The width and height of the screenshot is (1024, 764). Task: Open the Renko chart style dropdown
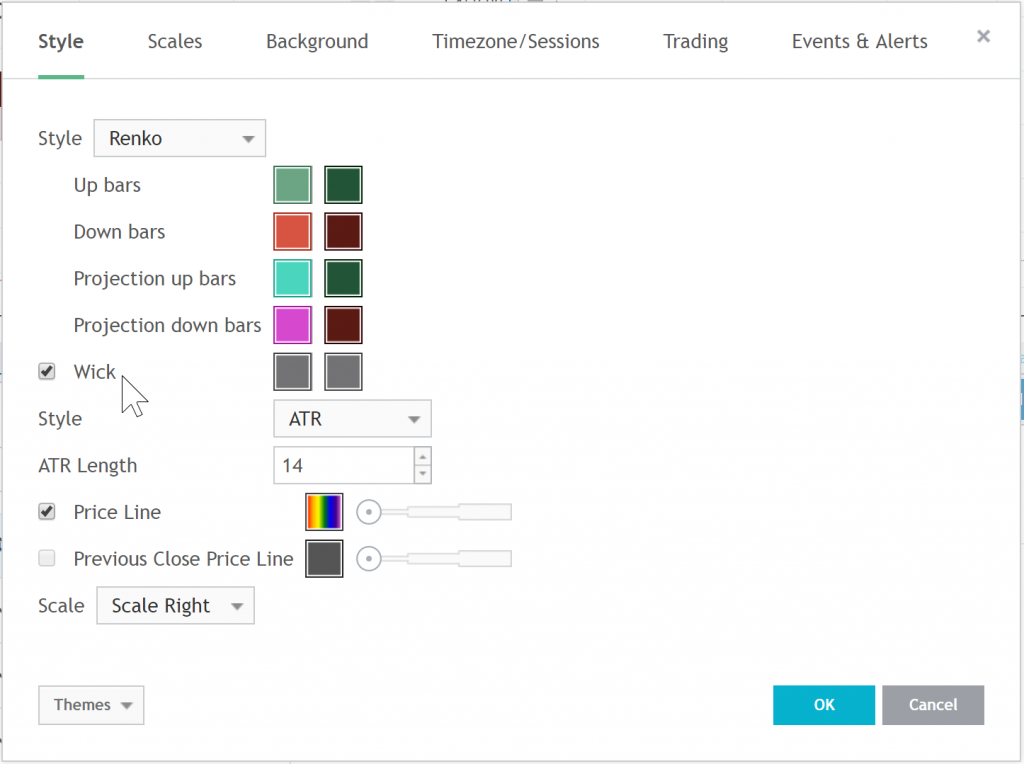pyautogui.click(x=180, y=139)
